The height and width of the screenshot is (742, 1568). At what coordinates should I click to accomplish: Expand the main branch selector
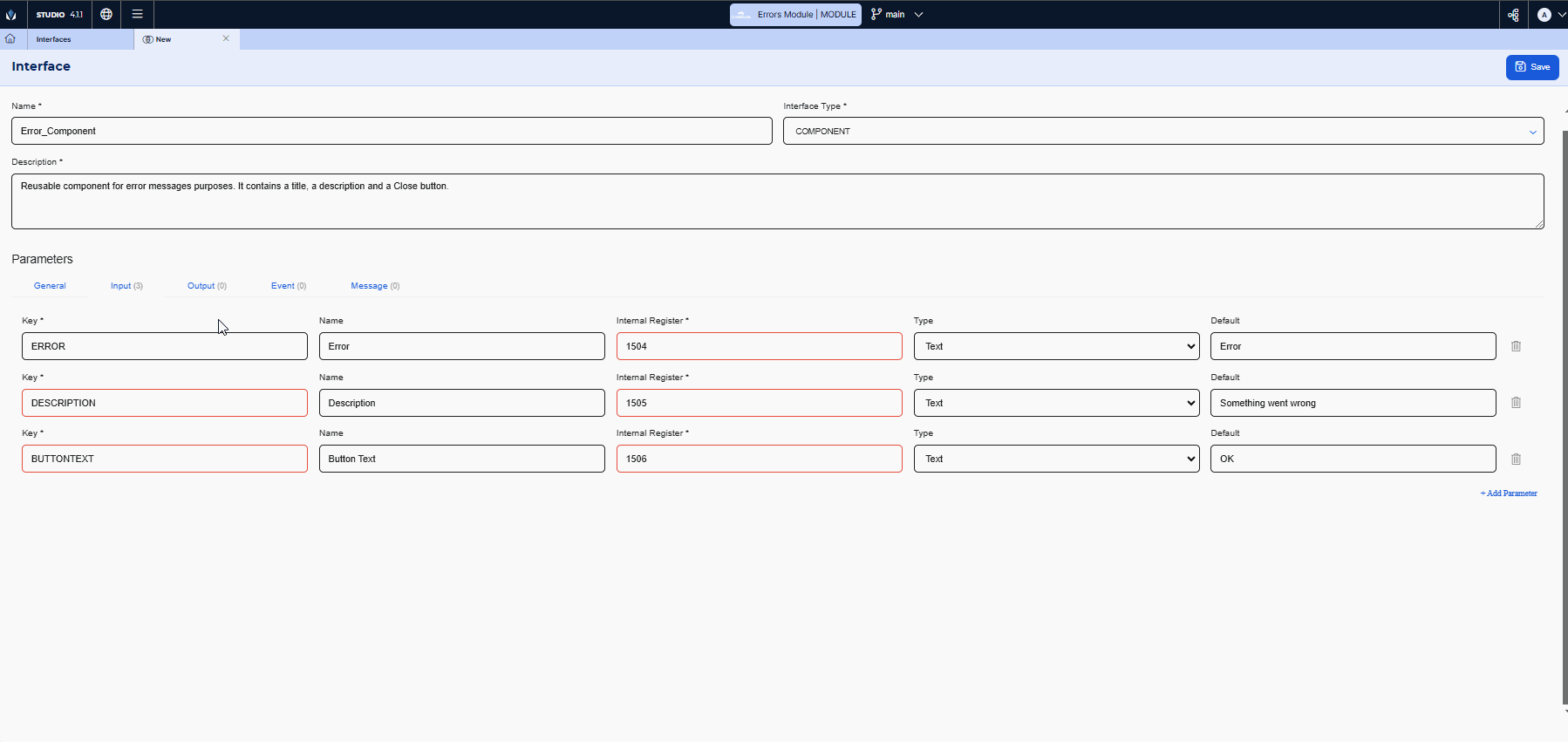[x=897, y=15]
